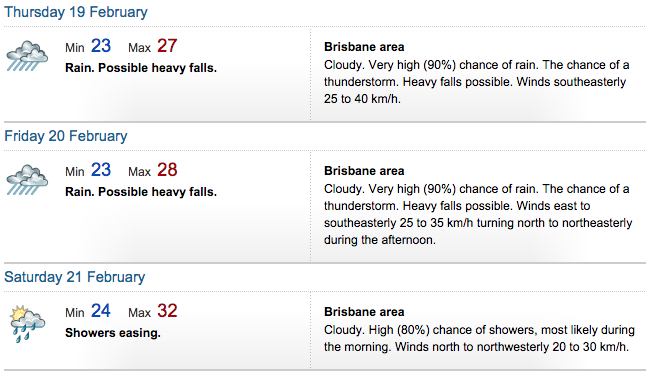Viewport: 646px width, 374px height.
Task: Click Saturday's maximum temperature 32
Action: 167,311
